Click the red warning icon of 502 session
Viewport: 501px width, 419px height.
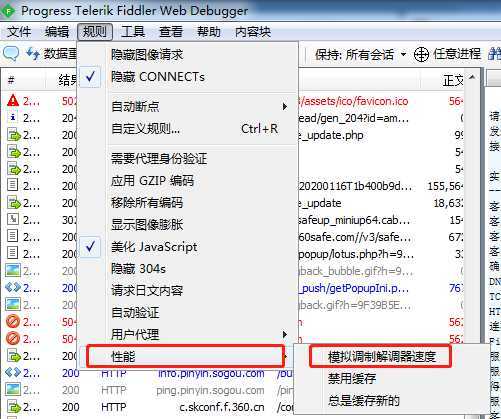point(13,100)
